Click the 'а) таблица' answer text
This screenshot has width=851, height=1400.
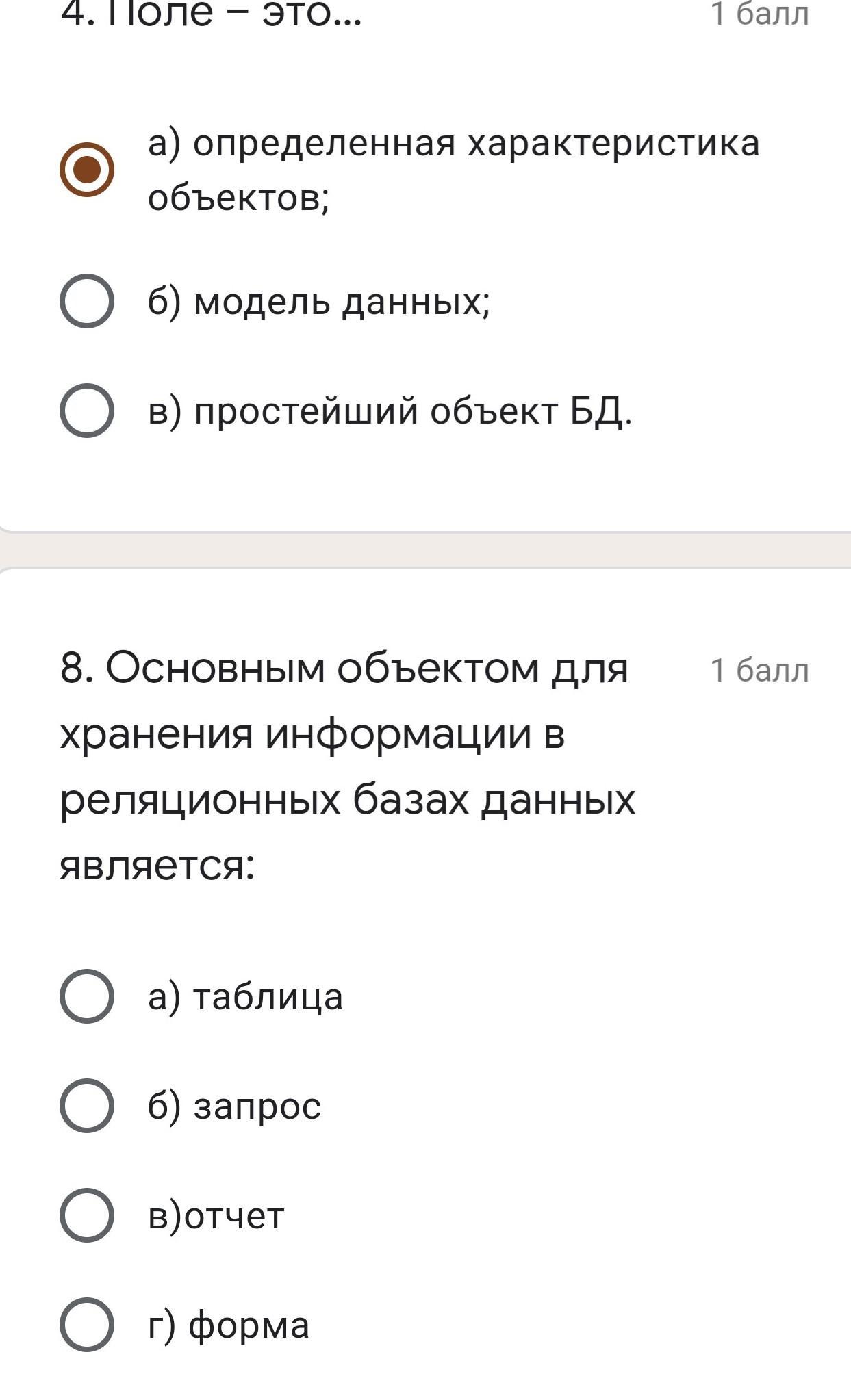[x=245, y=996]
